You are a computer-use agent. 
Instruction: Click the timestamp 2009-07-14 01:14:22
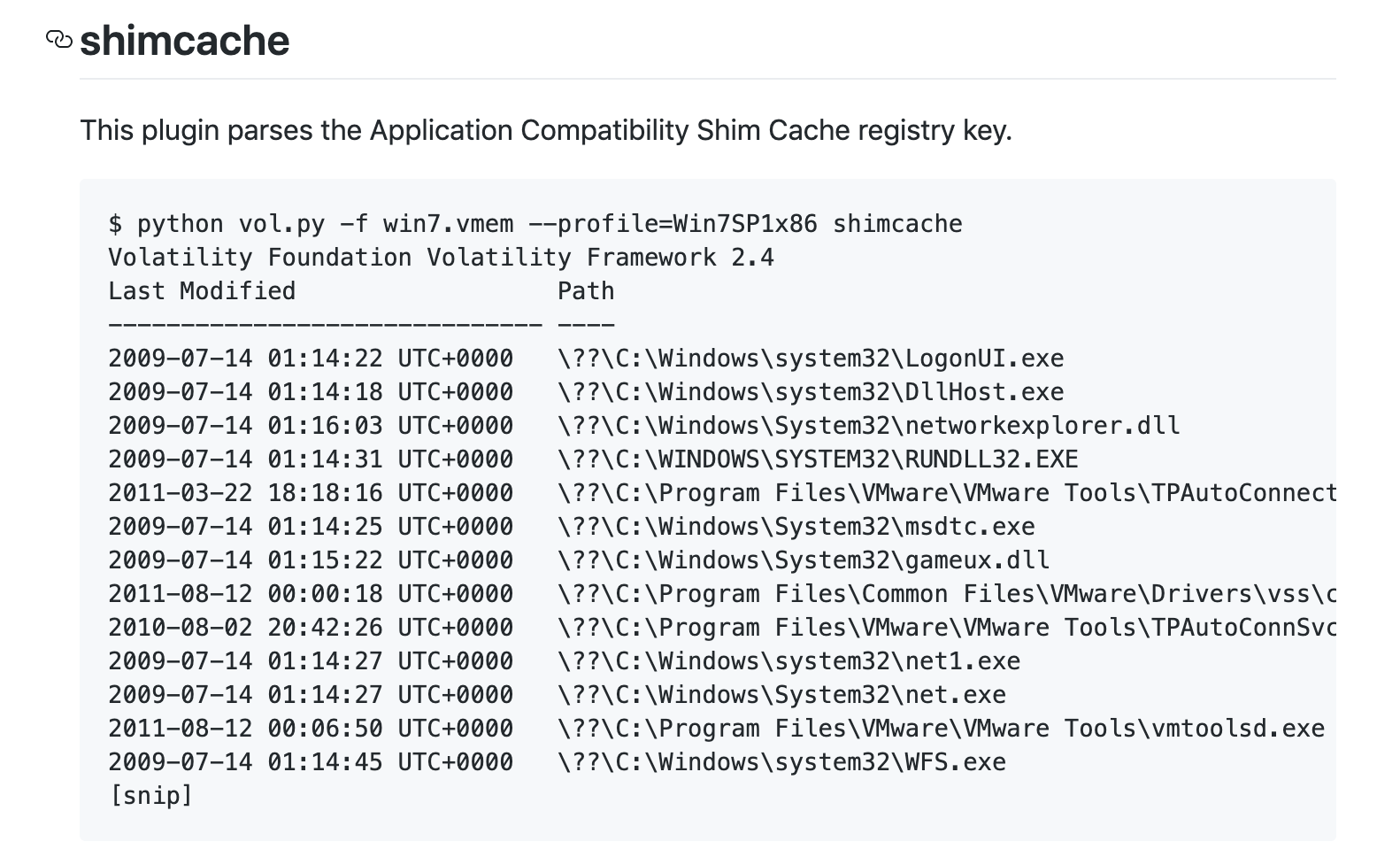pyautogui.click(x=311, y=359)
